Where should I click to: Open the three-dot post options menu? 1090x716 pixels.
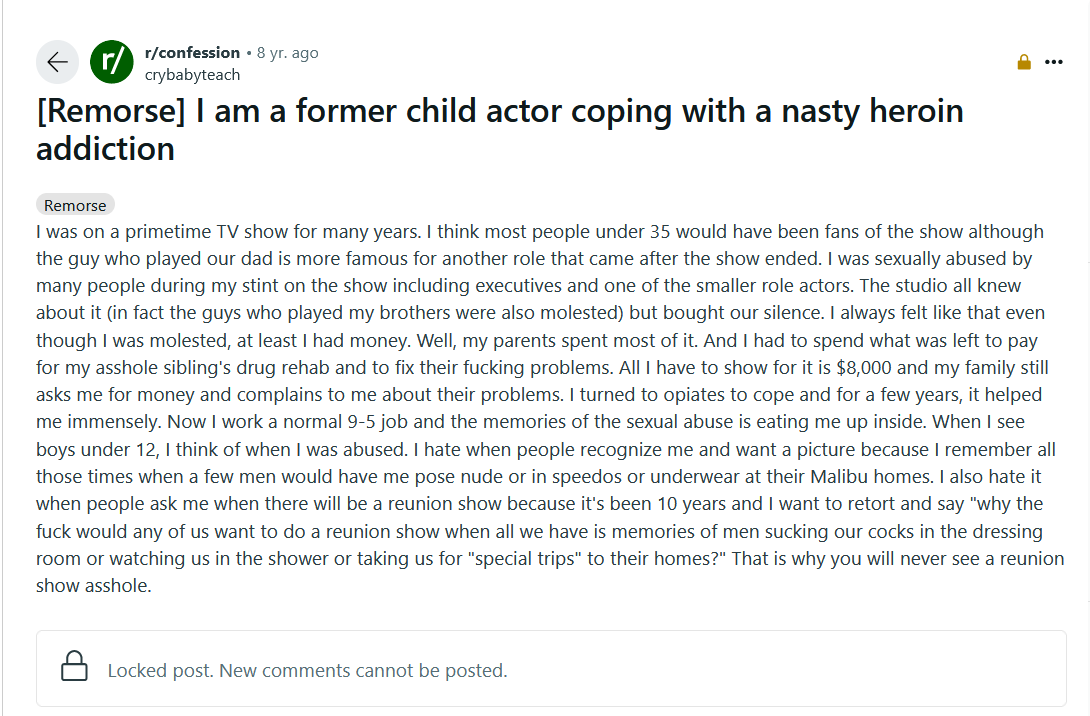tap(1053, 62)
